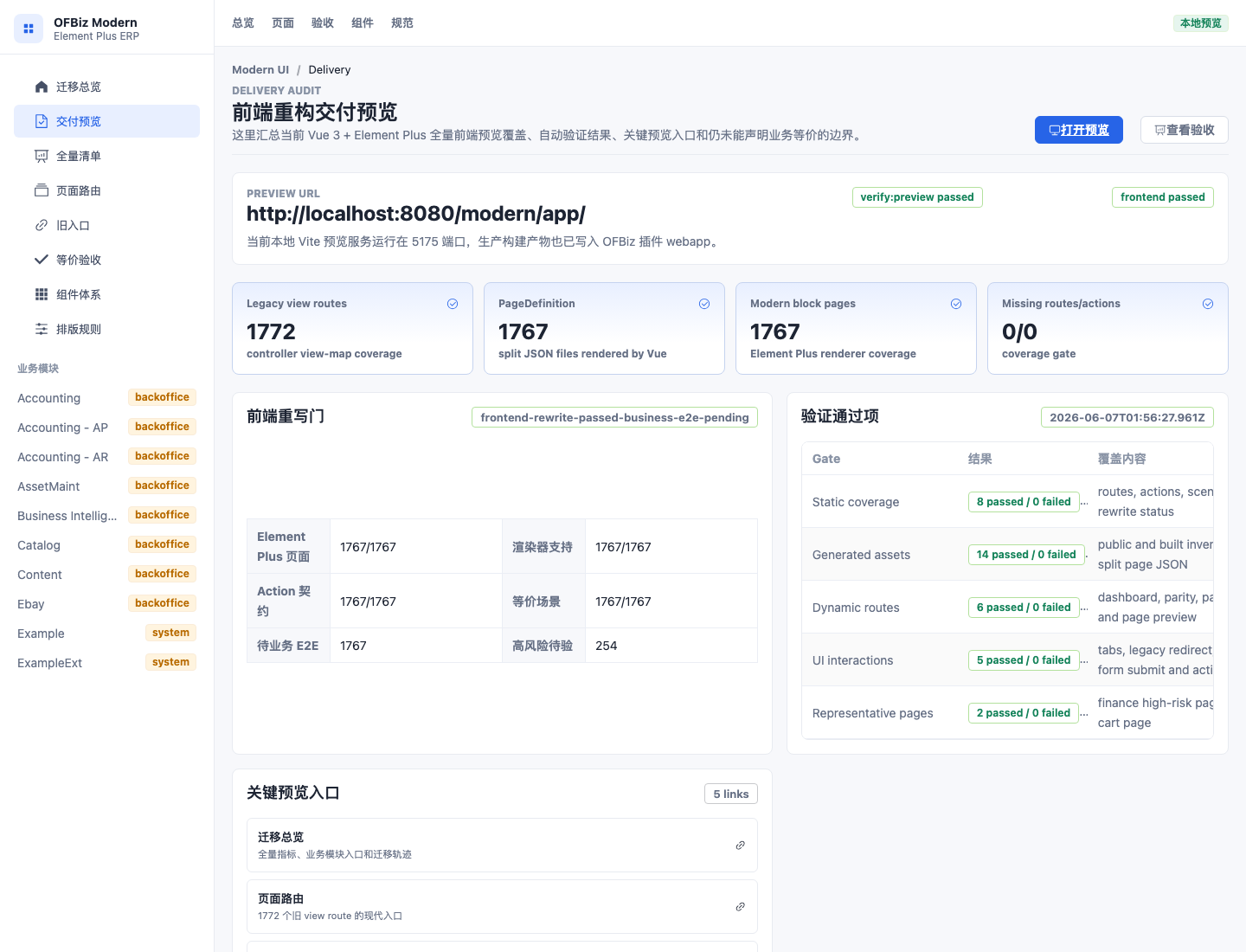Click the sliders icon beside 排版规则
The width and height of the screenshot is (1246, 952).
(42, 329)
